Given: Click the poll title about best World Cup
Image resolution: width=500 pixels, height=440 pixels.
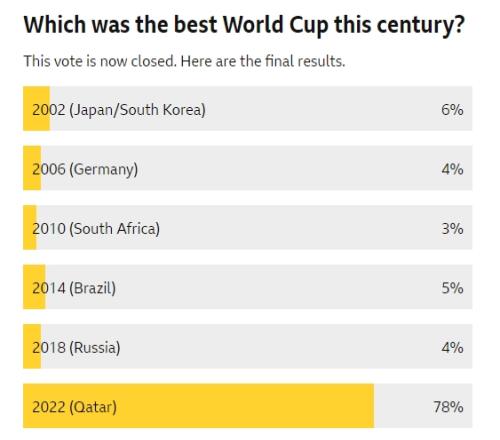Looking at the screenshot, I should click(x=244, y=25).
